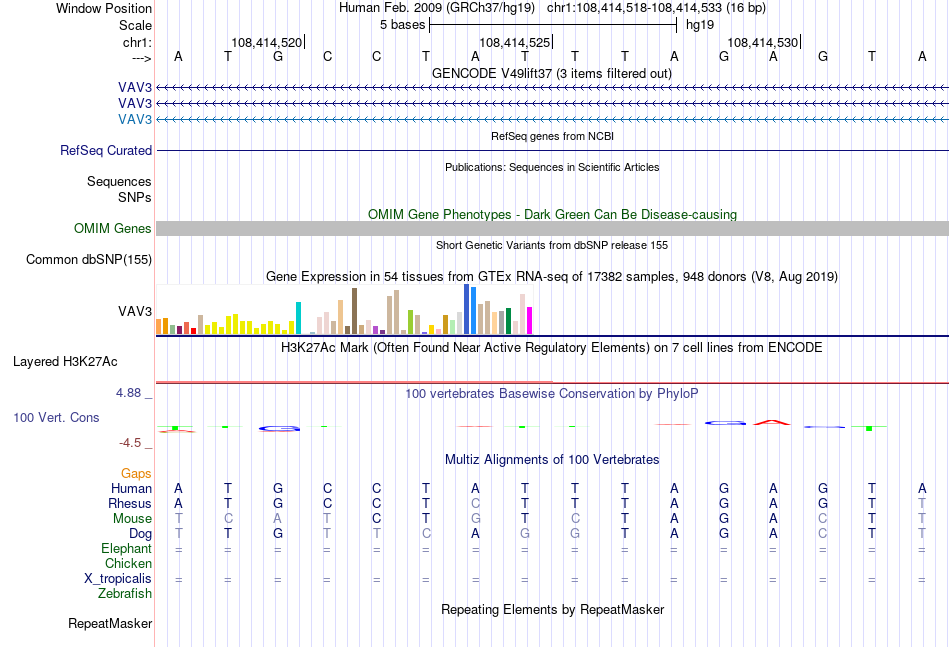Open the OMIM Gene Phenotypes track title
The height and width of the screenshot is (647, 950).
553,214
